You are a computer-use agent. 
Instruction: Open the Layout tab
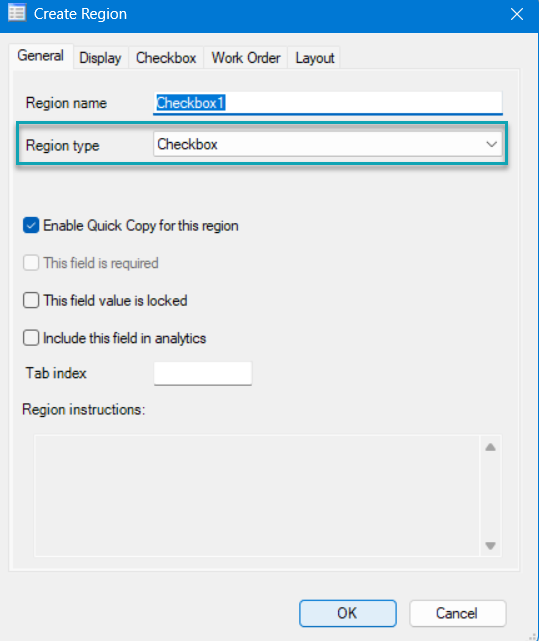tap(314, 58)
